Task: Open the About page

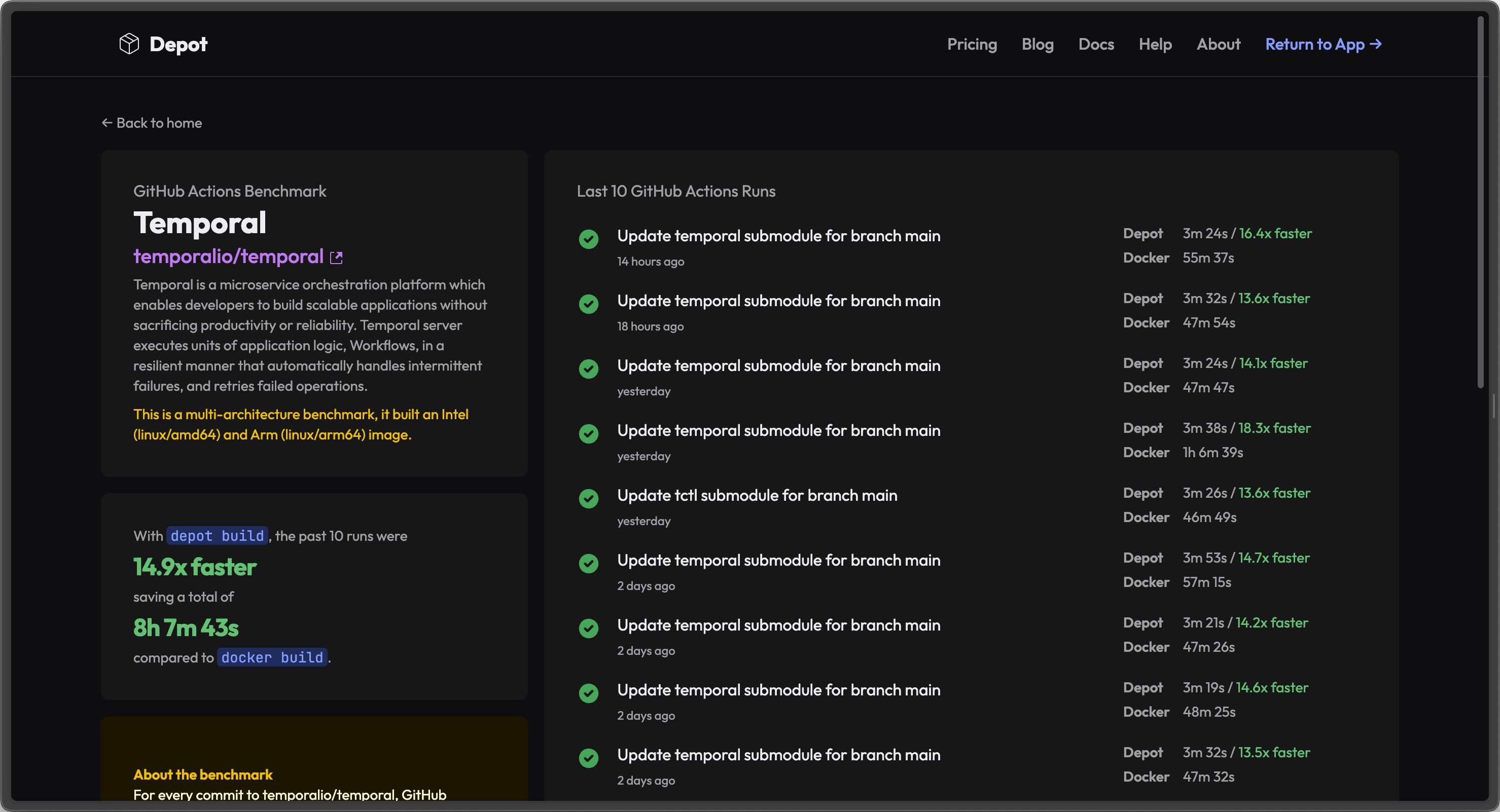Action: click(x=1218, y=44)
